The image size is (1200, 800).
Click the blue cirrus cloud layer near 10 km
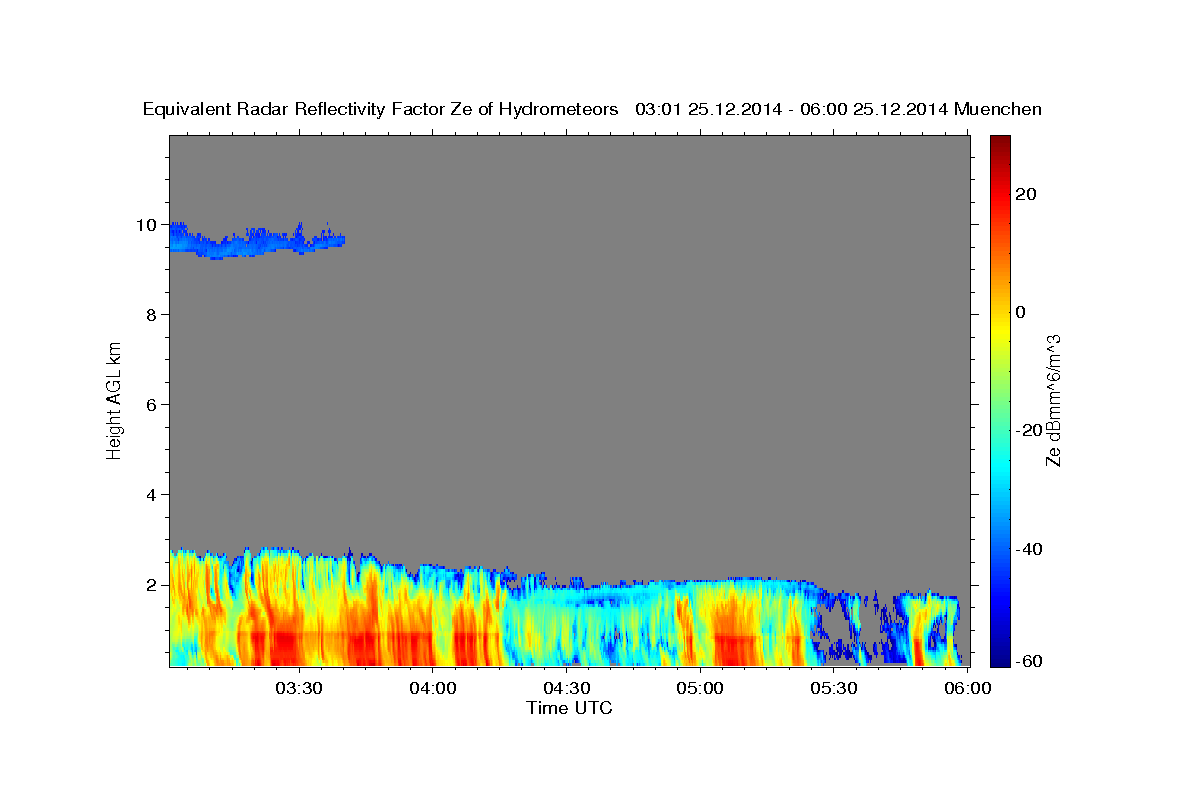(x=256, y=241)
